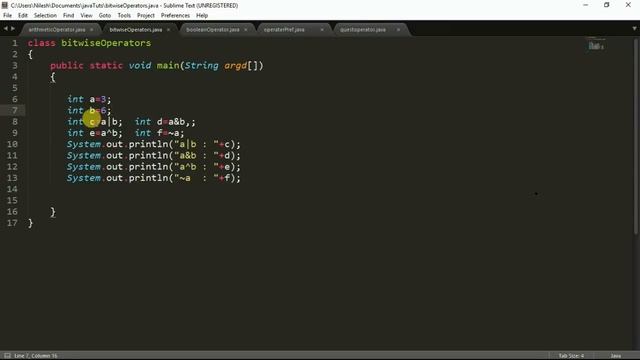Open the Goto menu

105,16
